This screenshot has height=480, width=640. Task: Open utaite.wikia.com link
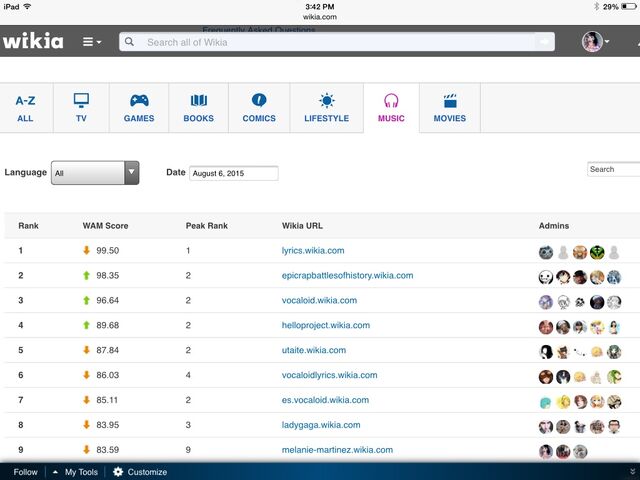point(313,350)
